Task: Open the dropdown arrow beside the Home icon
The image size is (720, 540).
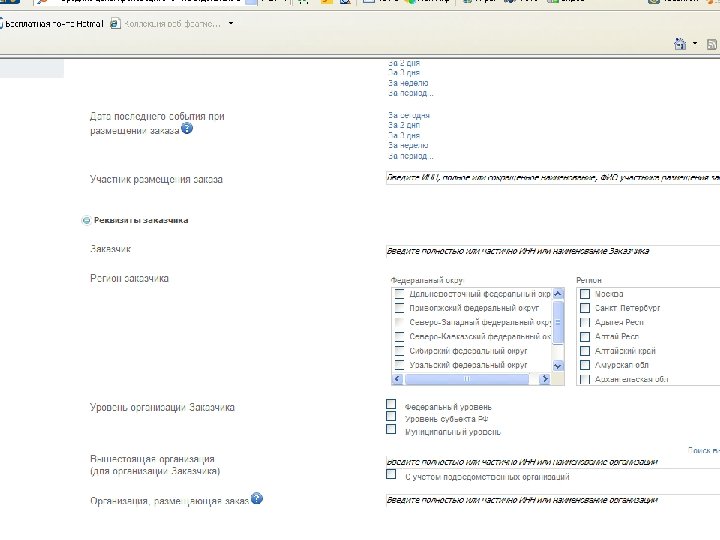Action: coord(695,43)
